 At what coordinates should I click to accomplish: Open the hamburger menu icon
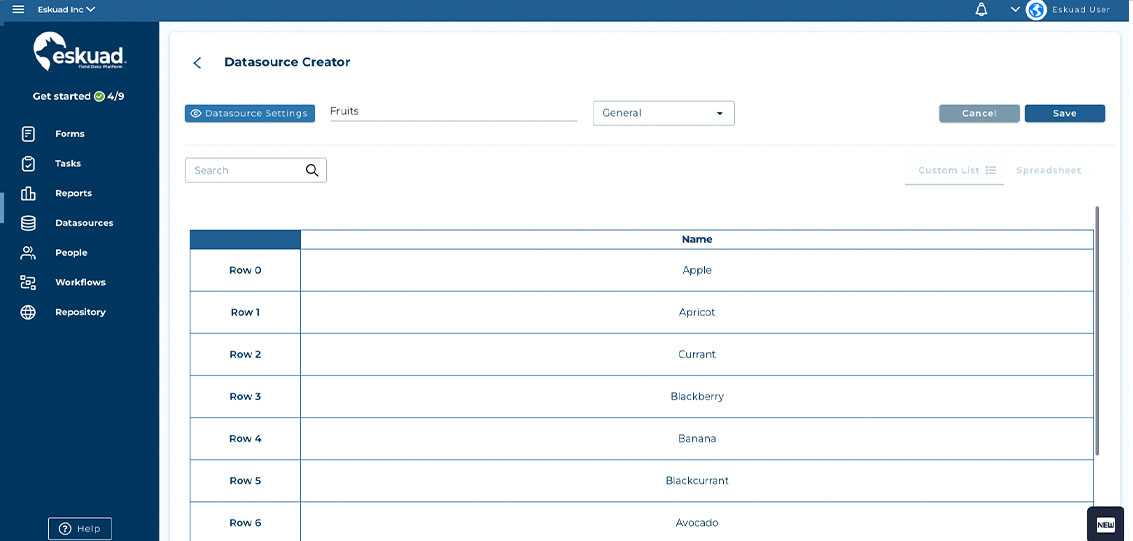pos(18,9)
